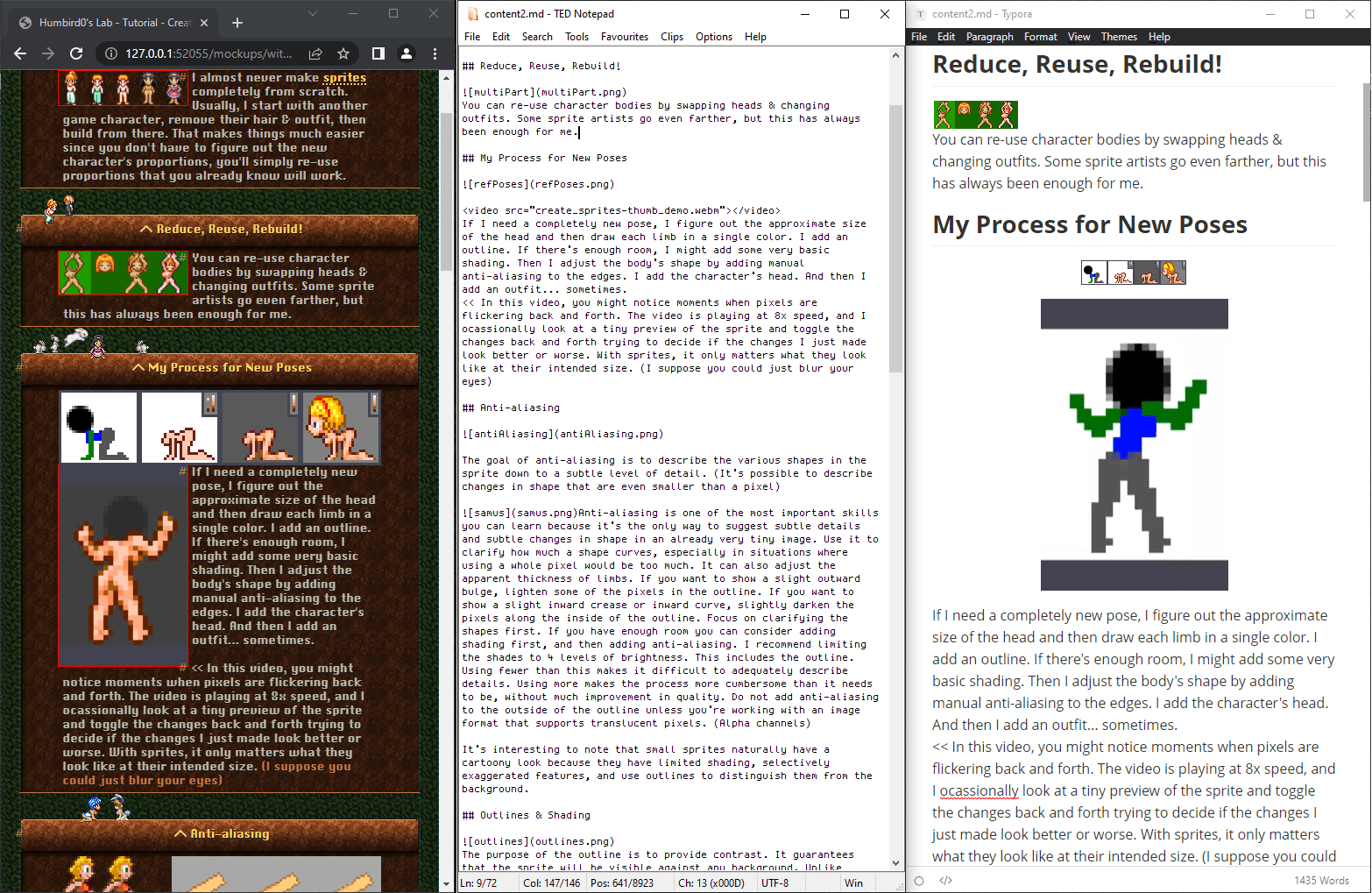Click the browser address bar URL

[x=209, y=53]
